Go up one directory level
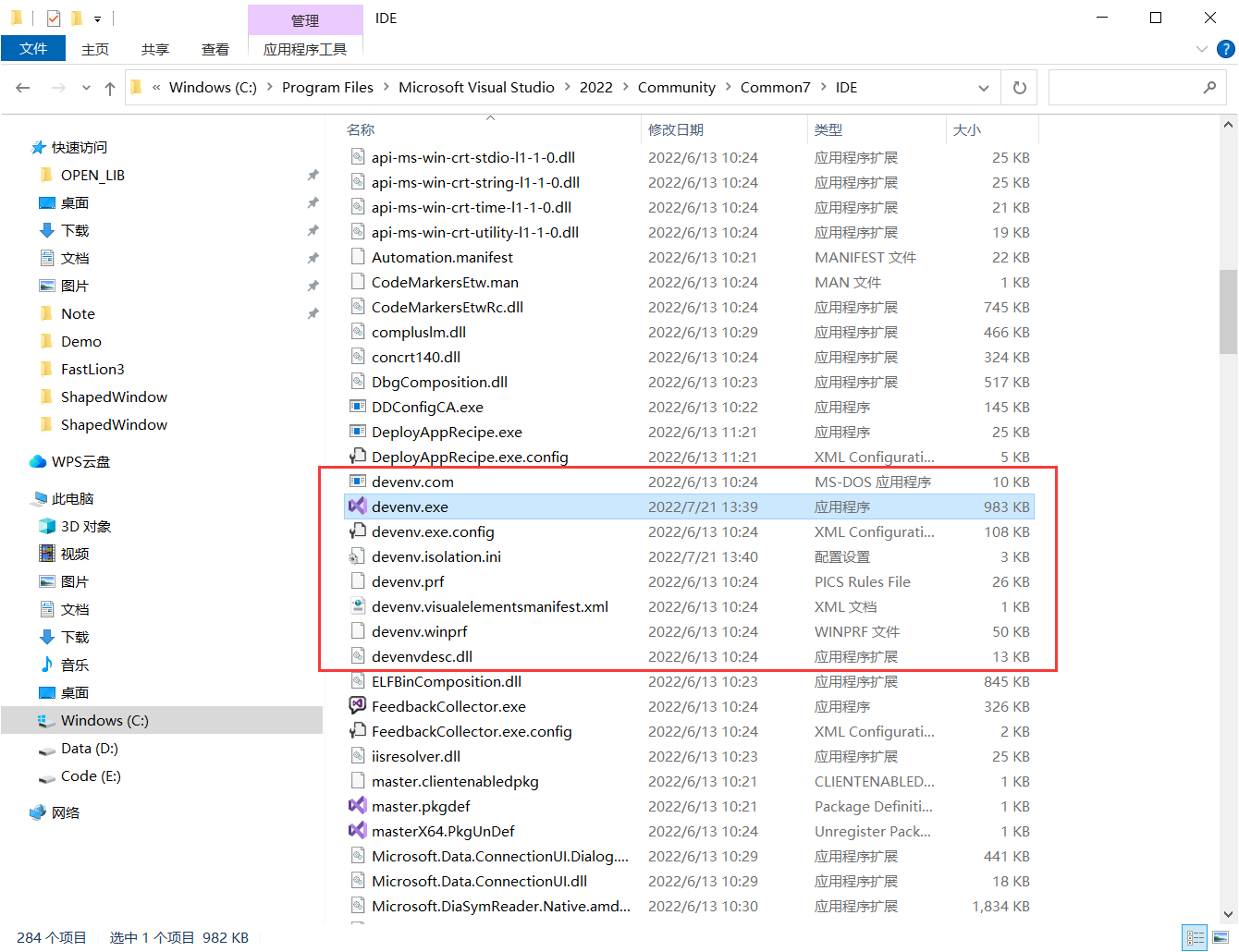Viewport: 1239px width, 952px height. 110,88
